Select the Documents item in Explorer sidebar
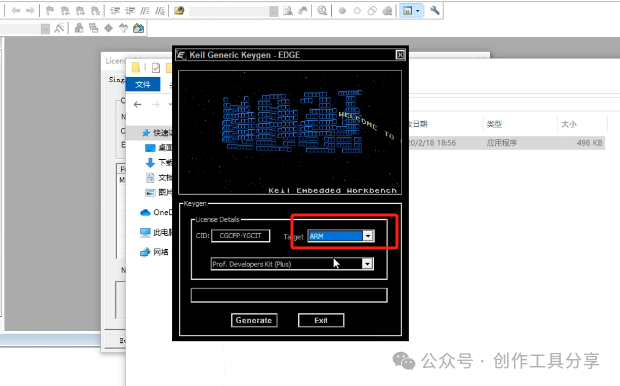 tap(159, 178)
